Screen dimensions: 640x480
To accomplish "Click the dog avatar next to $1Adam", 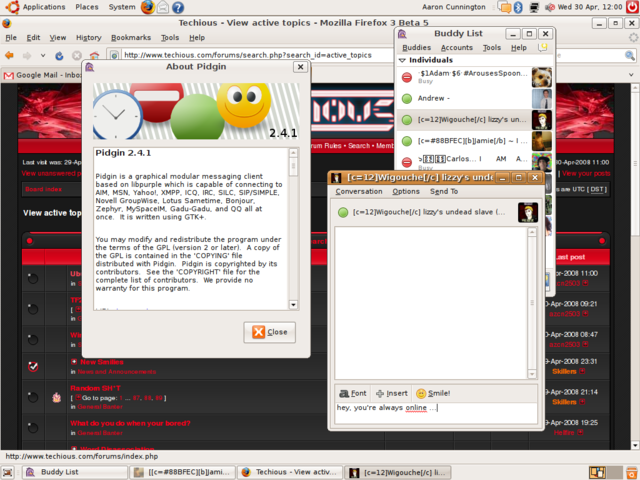I will (542, 77).
